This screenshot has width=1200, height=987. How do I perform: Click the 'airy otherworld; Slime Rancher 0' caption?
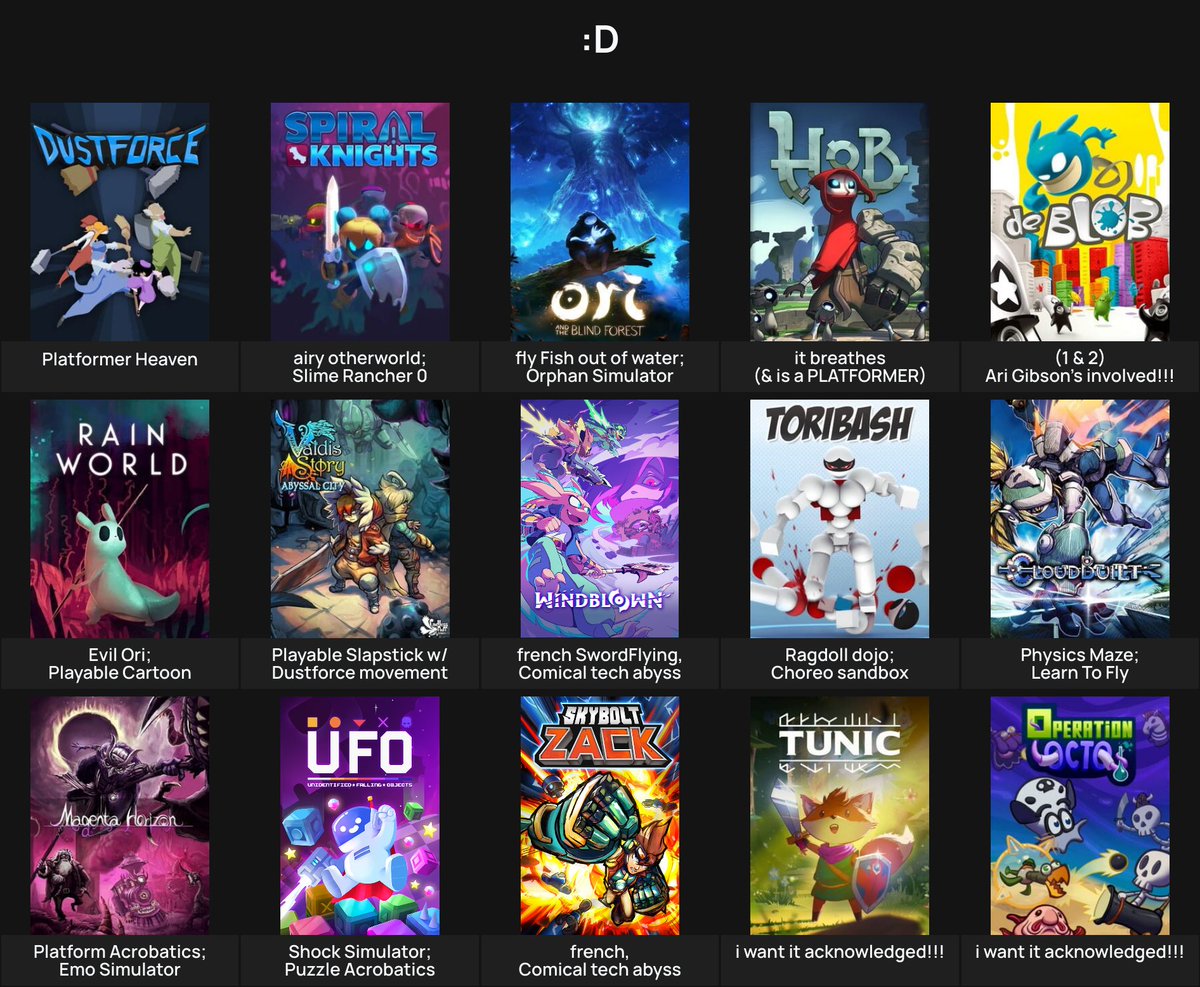(360, 367)
